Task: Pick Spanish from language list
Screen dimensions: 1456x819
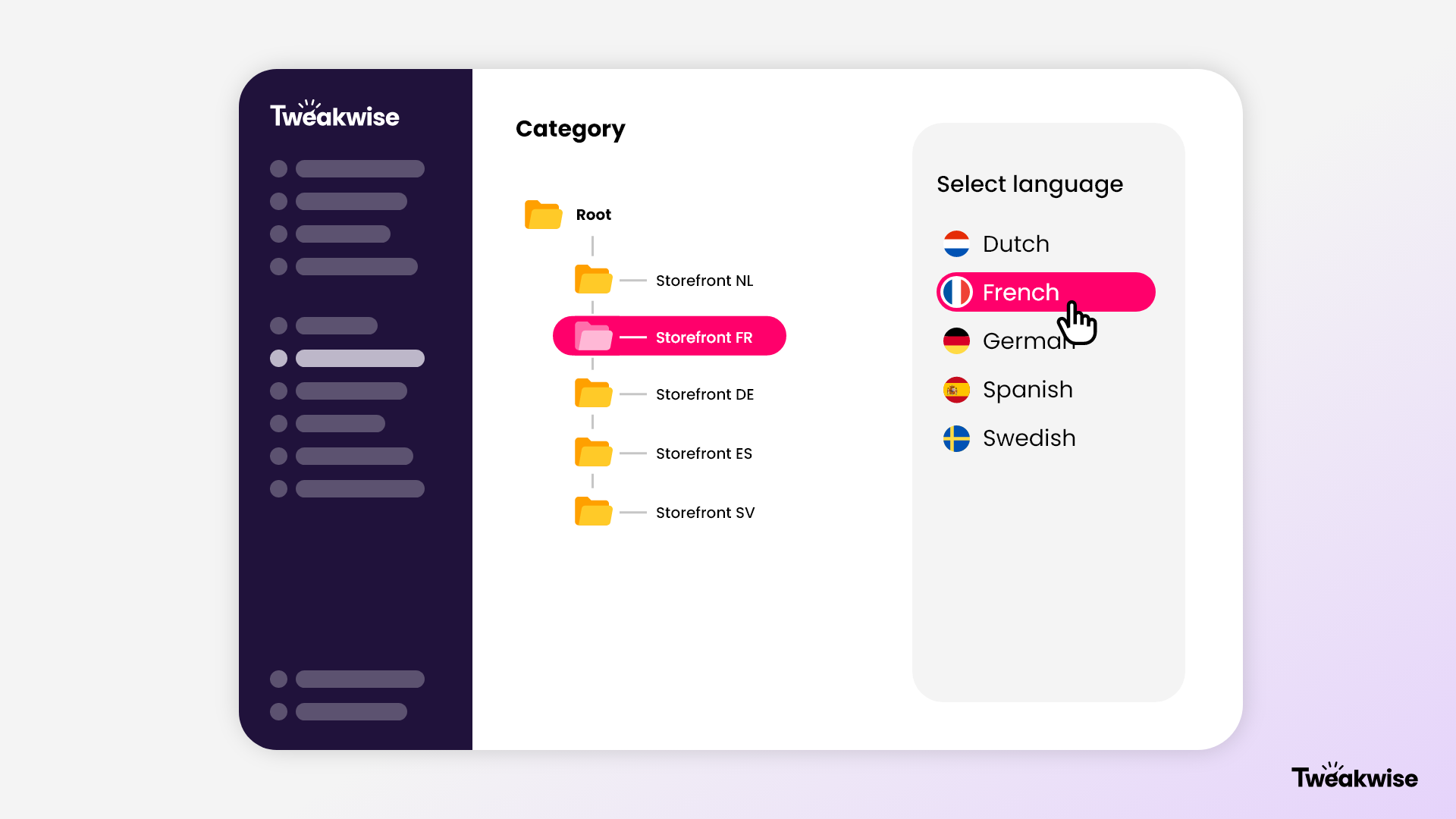Action: pyautogui.click(x=1028, y=390)
